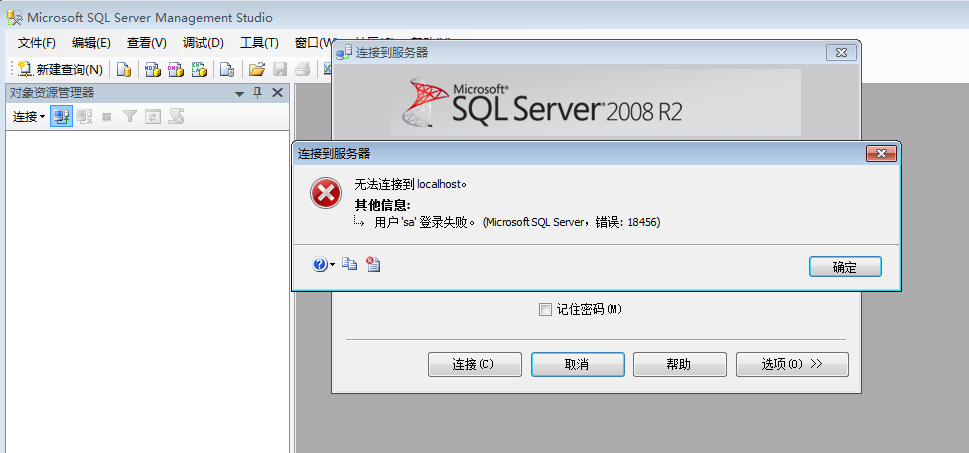Click the Refresh icon in Object Explorer
The image size is (969, 453).
[153, 116]
